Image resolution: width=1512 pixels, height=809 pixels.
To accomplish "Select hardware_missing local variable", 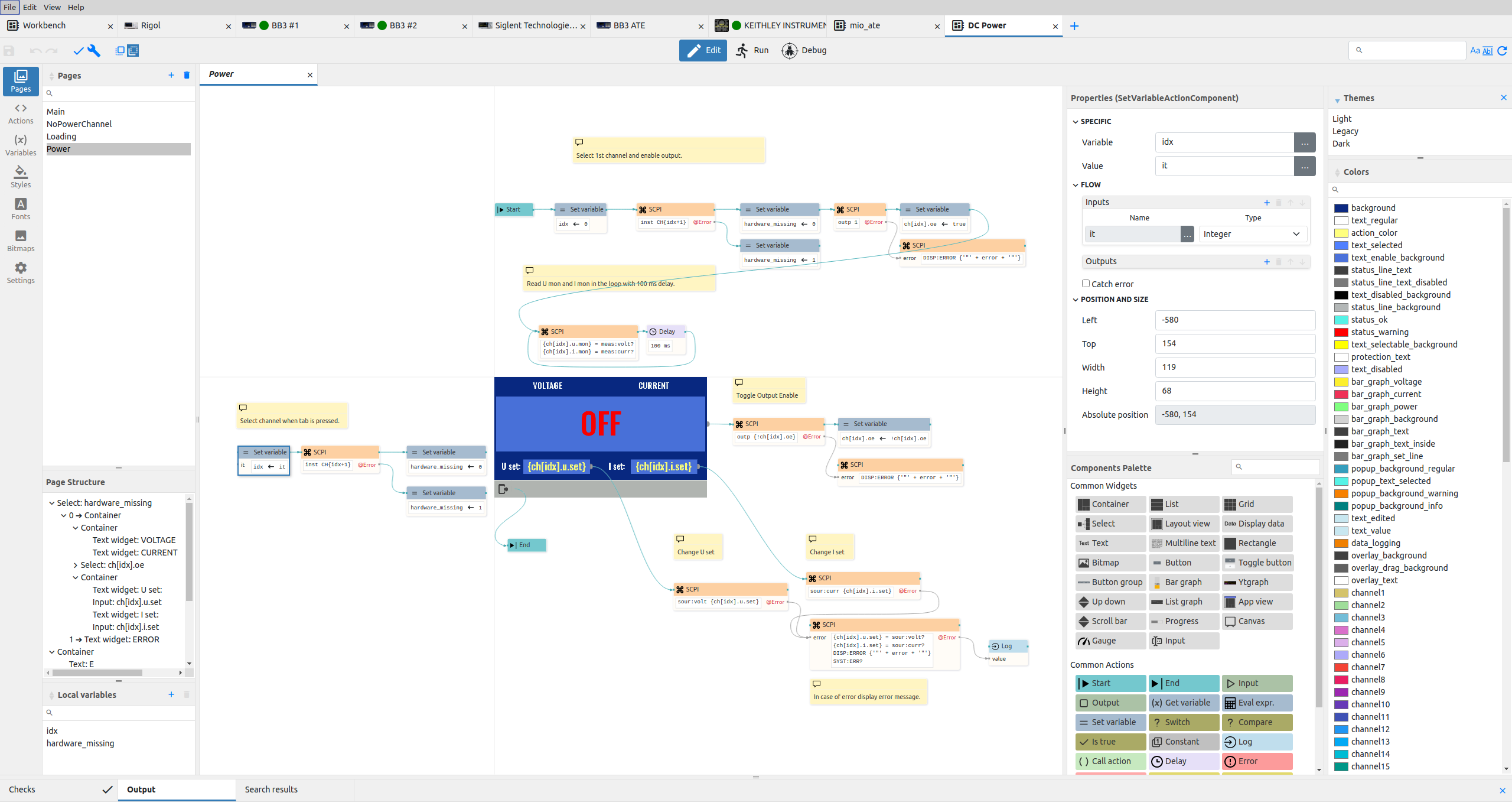I will 80,743.
